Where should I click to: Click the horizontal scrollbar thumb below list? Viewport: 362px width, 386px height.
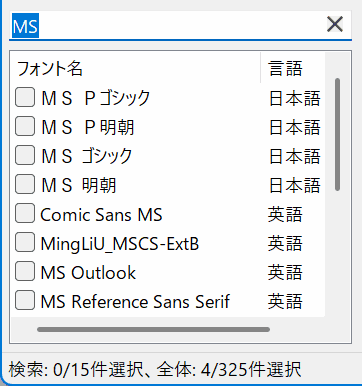153,330
